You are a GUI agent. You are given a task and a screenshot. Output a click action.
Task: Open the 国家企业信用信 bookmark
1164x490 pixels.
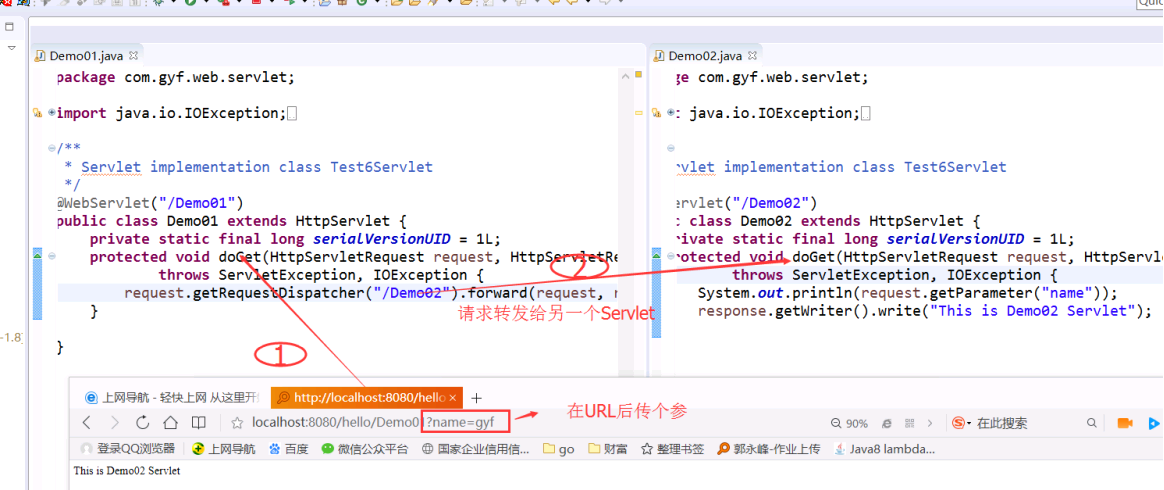click(476, 448)
